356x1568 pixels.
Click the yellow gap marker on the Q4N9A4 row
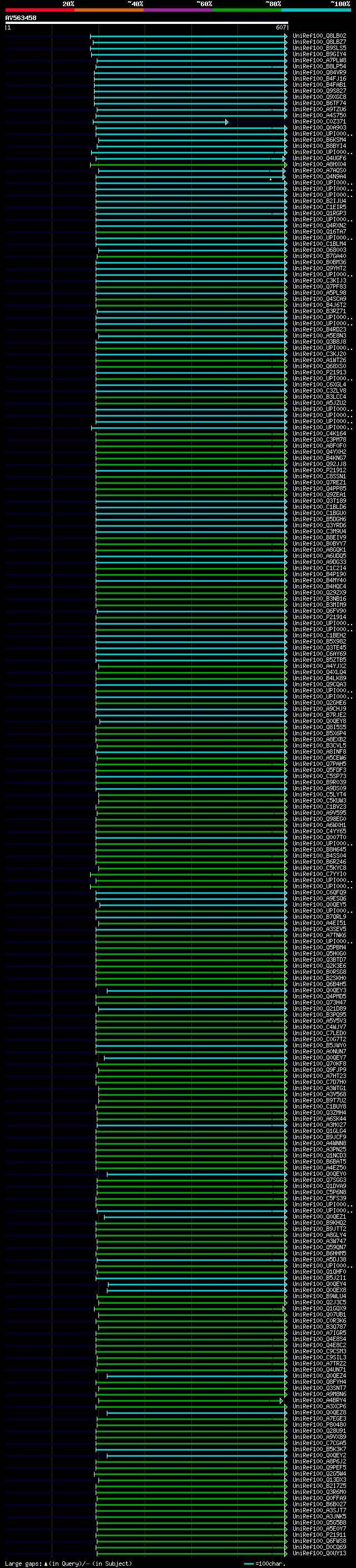point(271,179)
